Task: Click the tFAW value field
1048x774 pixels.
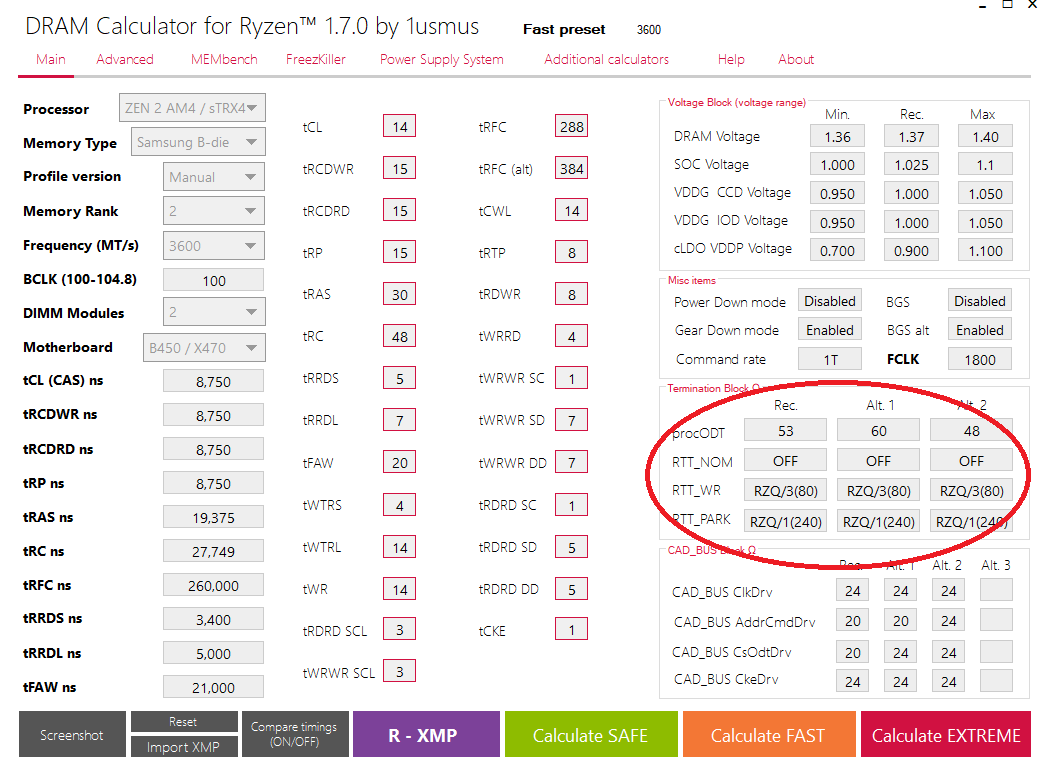Action: click(x=400, y=463)
